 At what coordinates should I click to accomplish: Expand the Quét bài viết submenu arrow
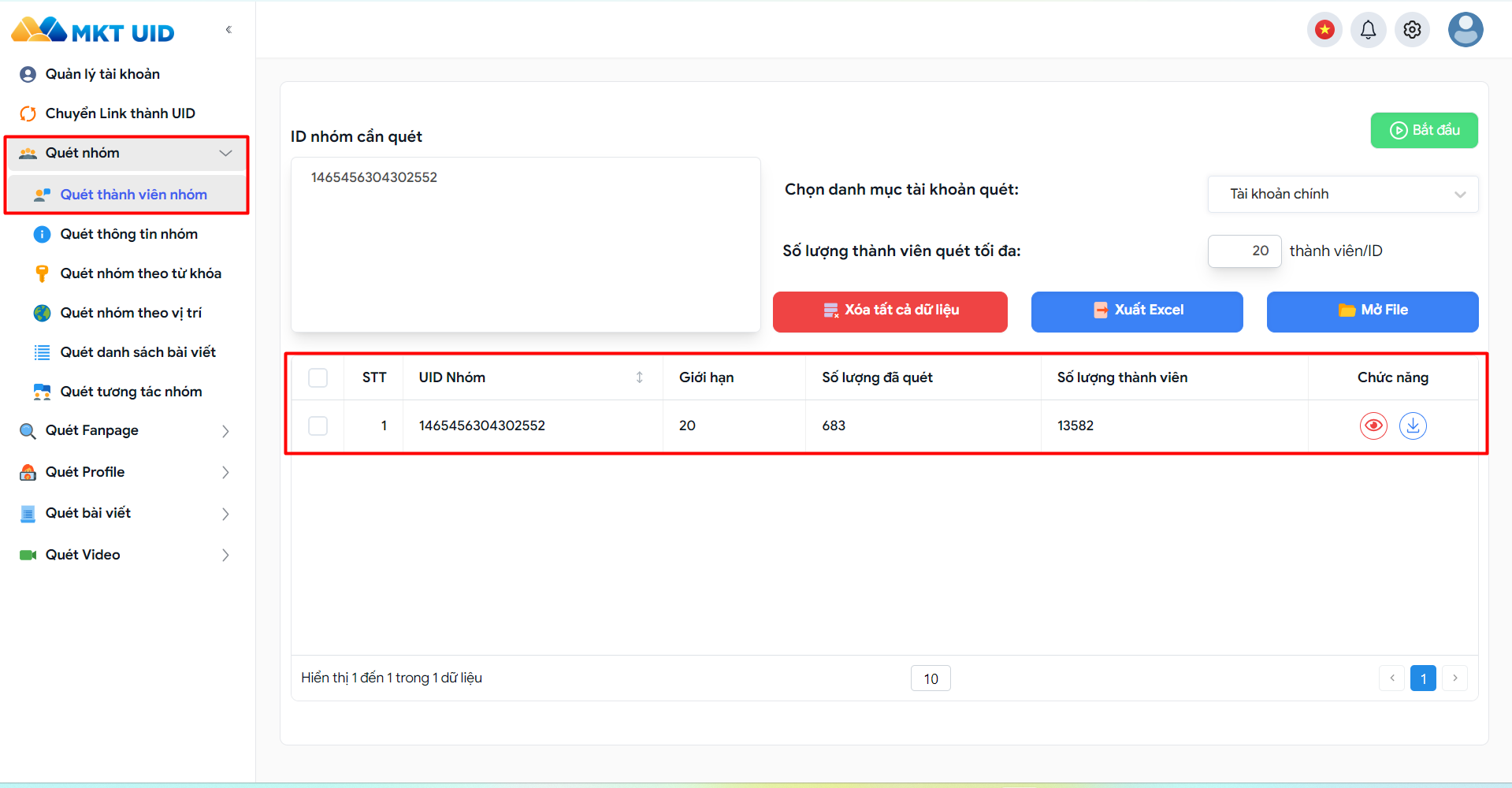226,514
